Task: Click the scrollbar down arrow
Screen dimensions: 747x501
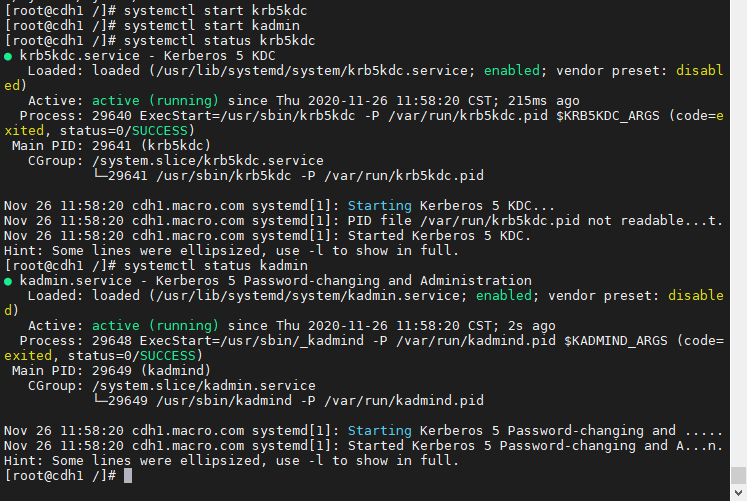Action: [x=738, y=492]
